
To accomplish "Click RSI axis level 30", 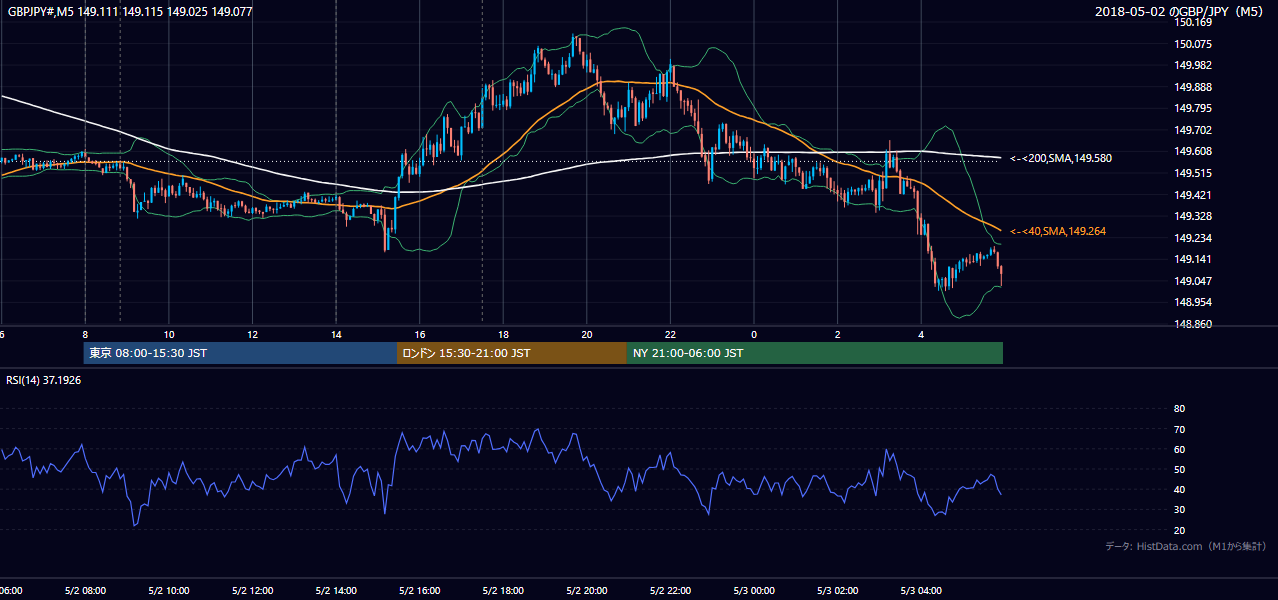I will pyautogui.click(x=1179, y=509).
